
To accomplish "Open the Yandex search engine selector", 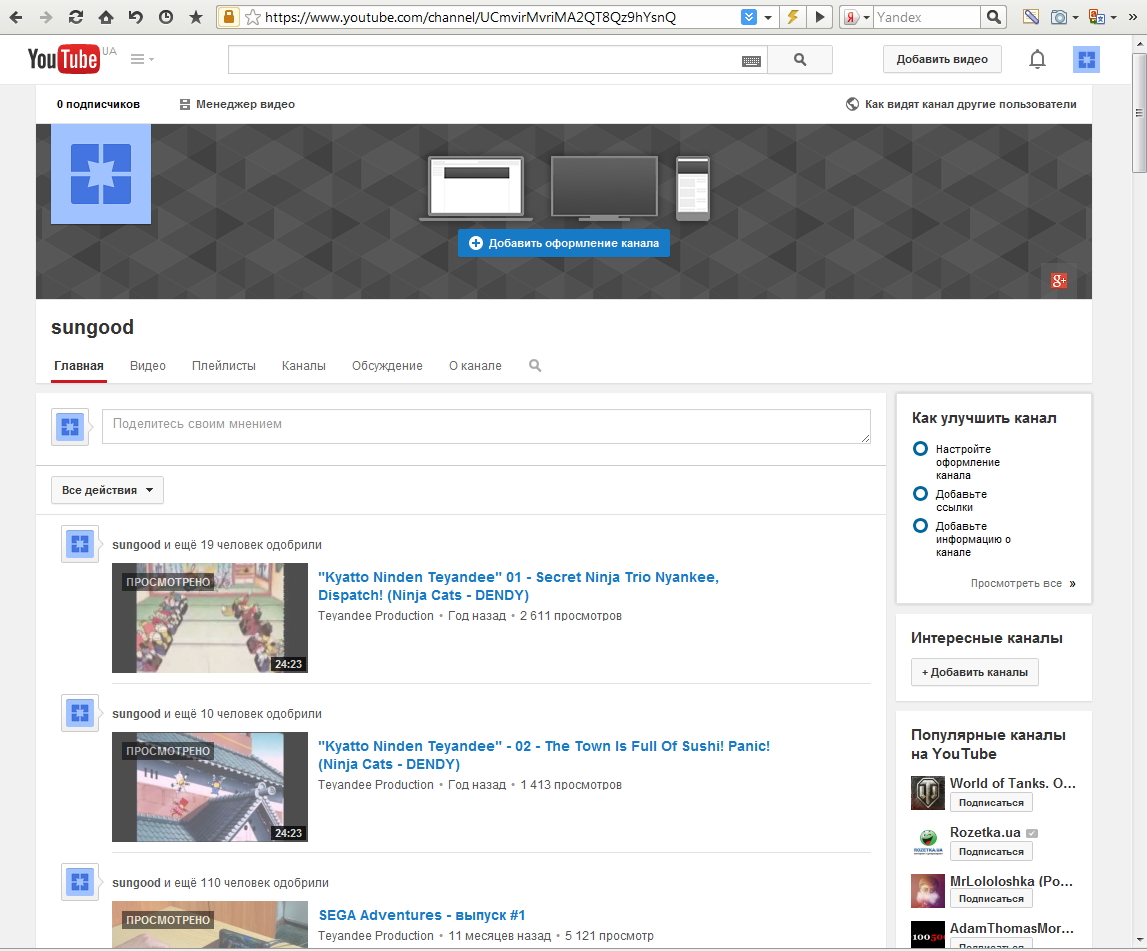I will point(857,17).
